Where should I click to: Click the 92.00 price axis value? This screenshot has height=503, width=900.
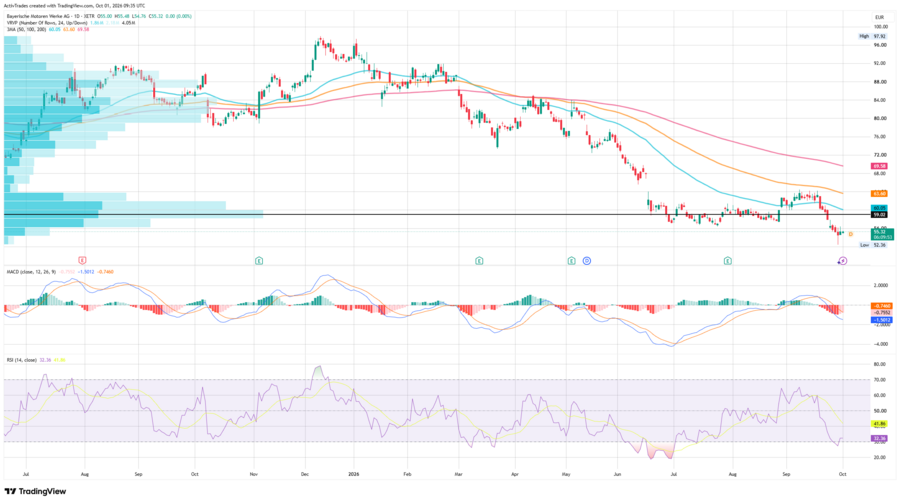(880, 63)
